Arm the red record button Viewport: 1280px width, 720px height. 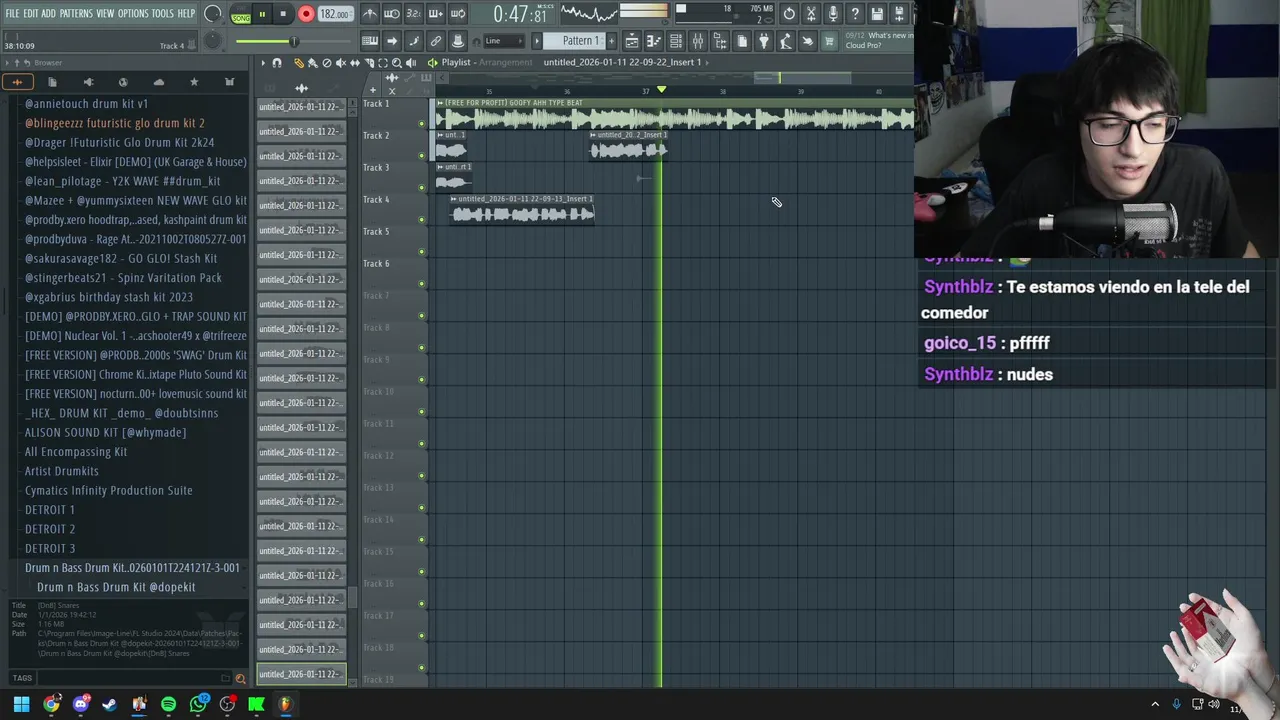[306, 14]
